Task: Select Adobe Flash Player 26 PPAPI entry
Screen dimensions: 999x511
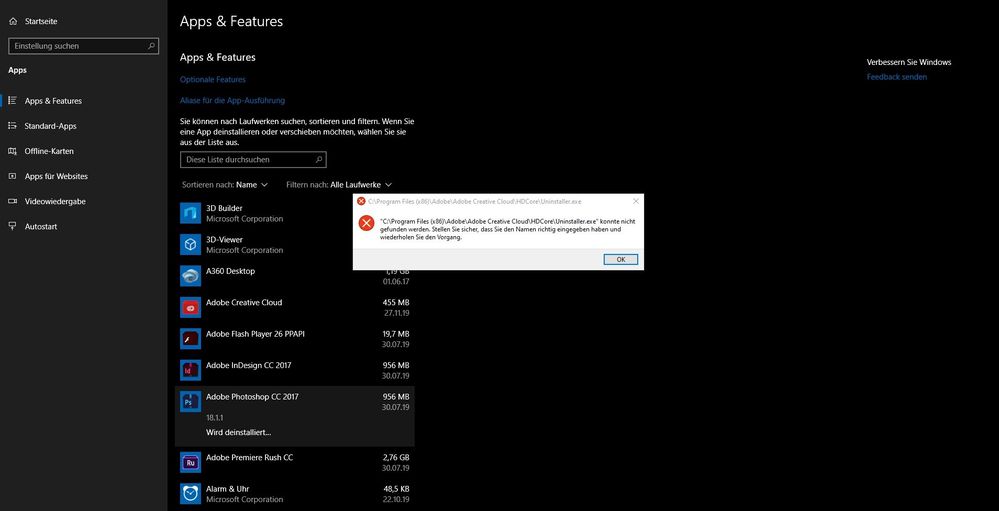Action: 294,339
